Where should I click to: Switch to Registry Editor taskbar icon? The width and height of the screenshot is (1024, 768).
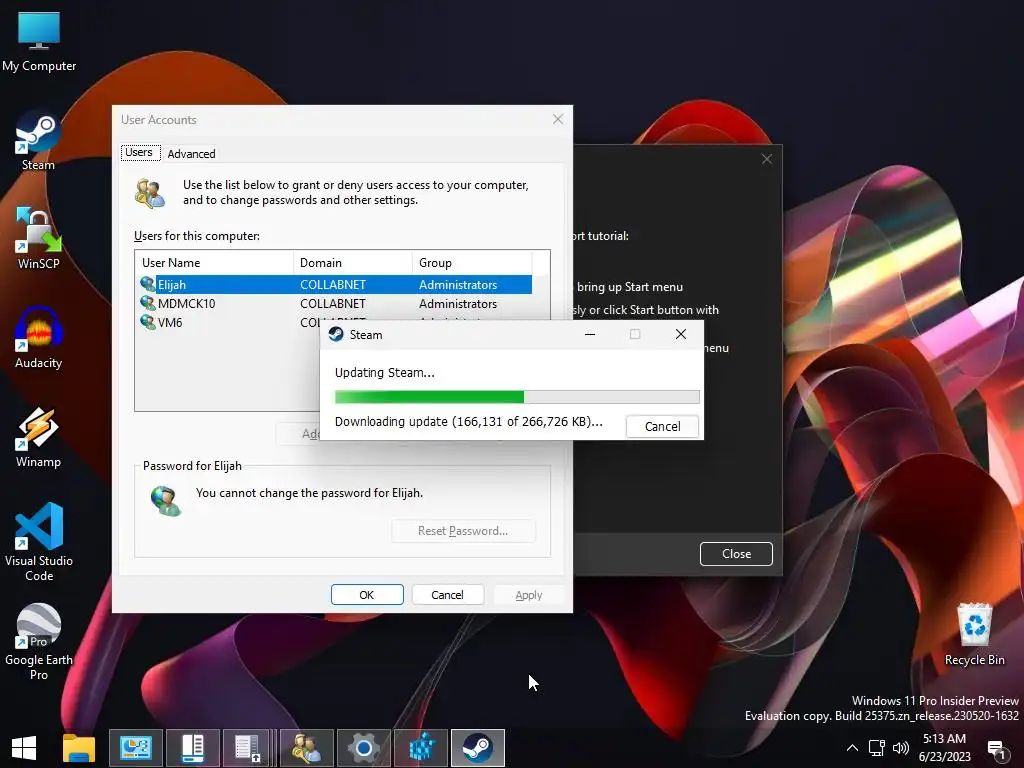click(x=421, y=748)
